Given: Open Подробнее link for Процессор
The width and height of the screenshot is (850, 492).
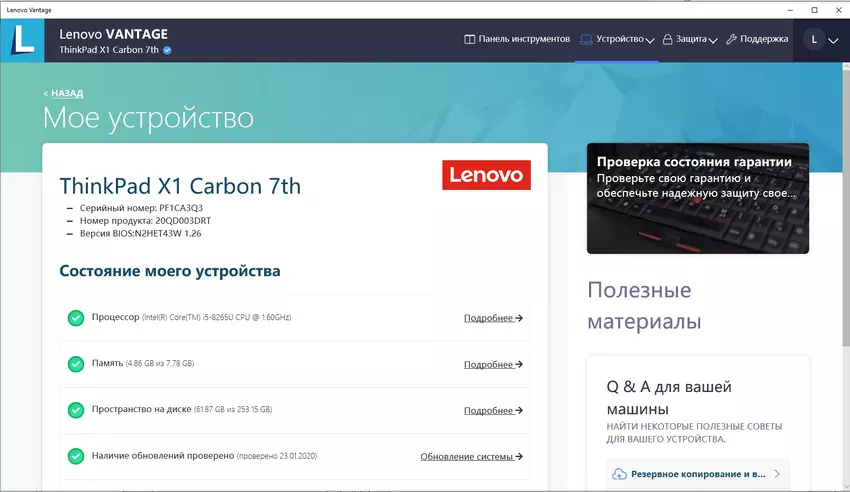Looking at the screenshot, I should (x=493, y=318).
